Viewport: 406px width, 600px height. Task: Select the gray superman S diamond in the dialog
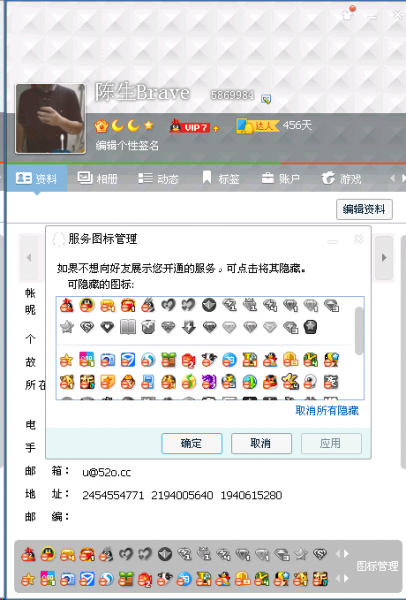[87, 327]
